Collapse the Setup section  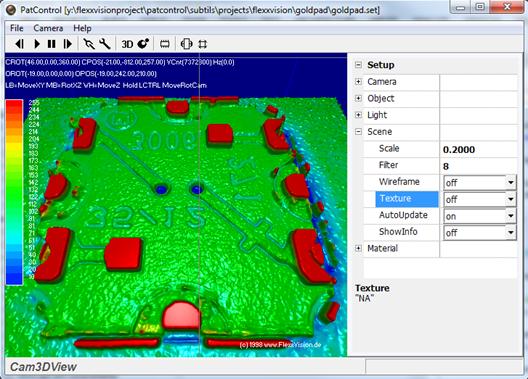pyautogui.click(x=358, y=65)
